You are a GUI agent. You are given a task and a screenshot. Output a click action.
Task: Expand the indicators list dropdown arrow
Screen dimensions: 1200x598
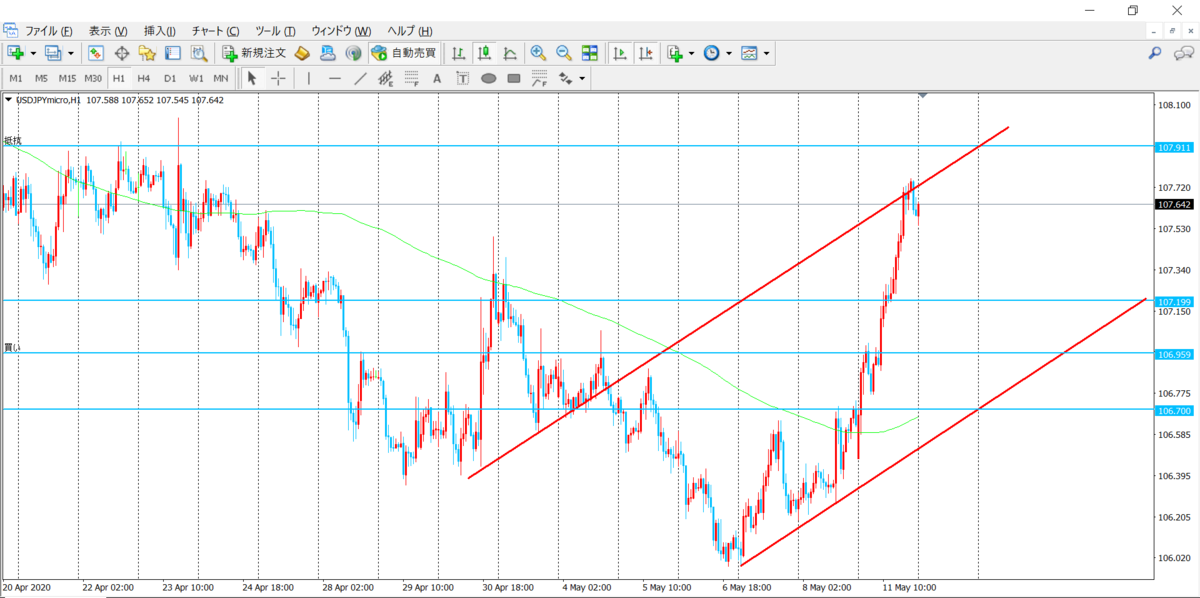pyautogui.click(x=691, y=53)
